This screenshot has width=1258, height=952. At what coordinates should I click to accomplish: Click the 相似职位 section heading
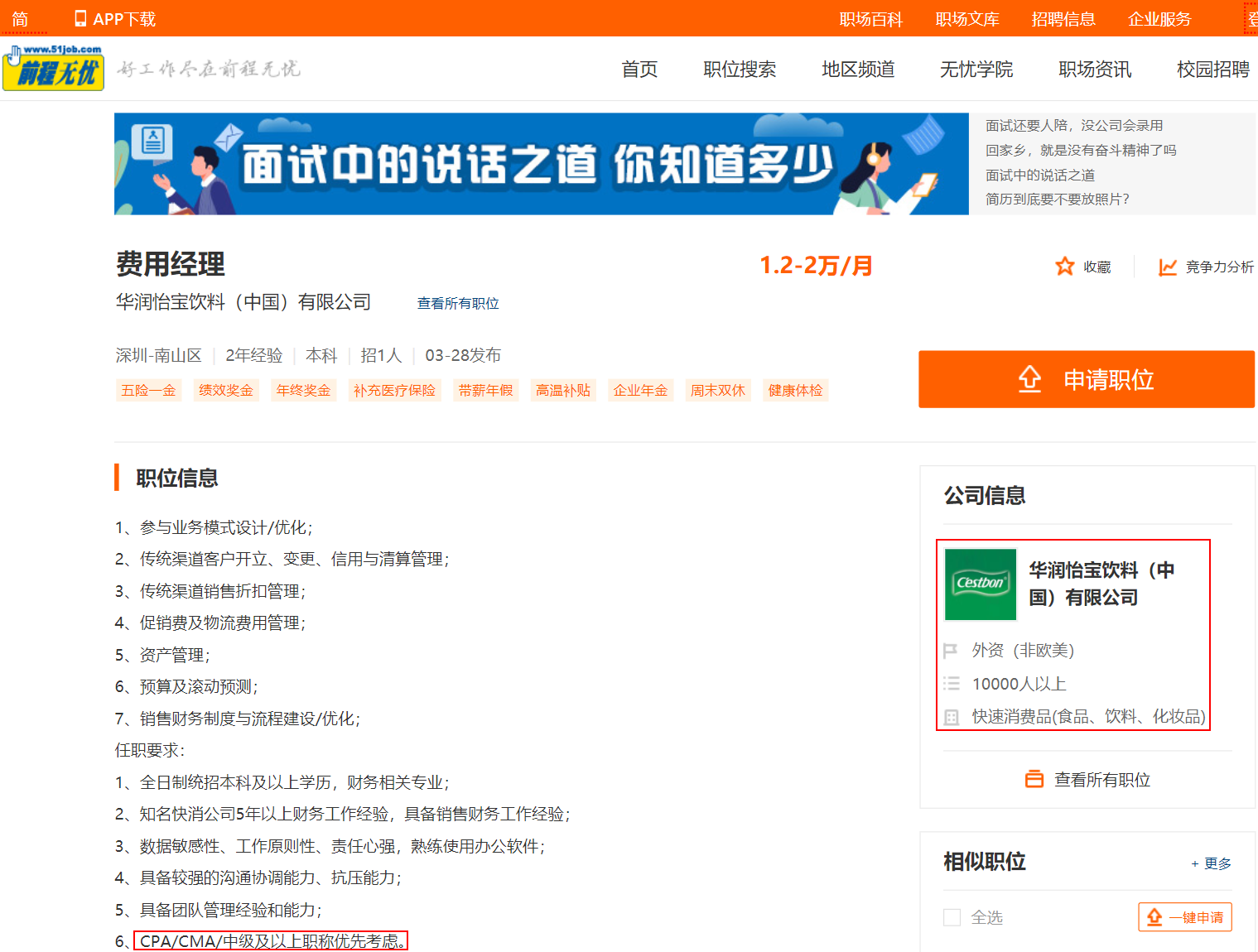(x=985, y=862)
